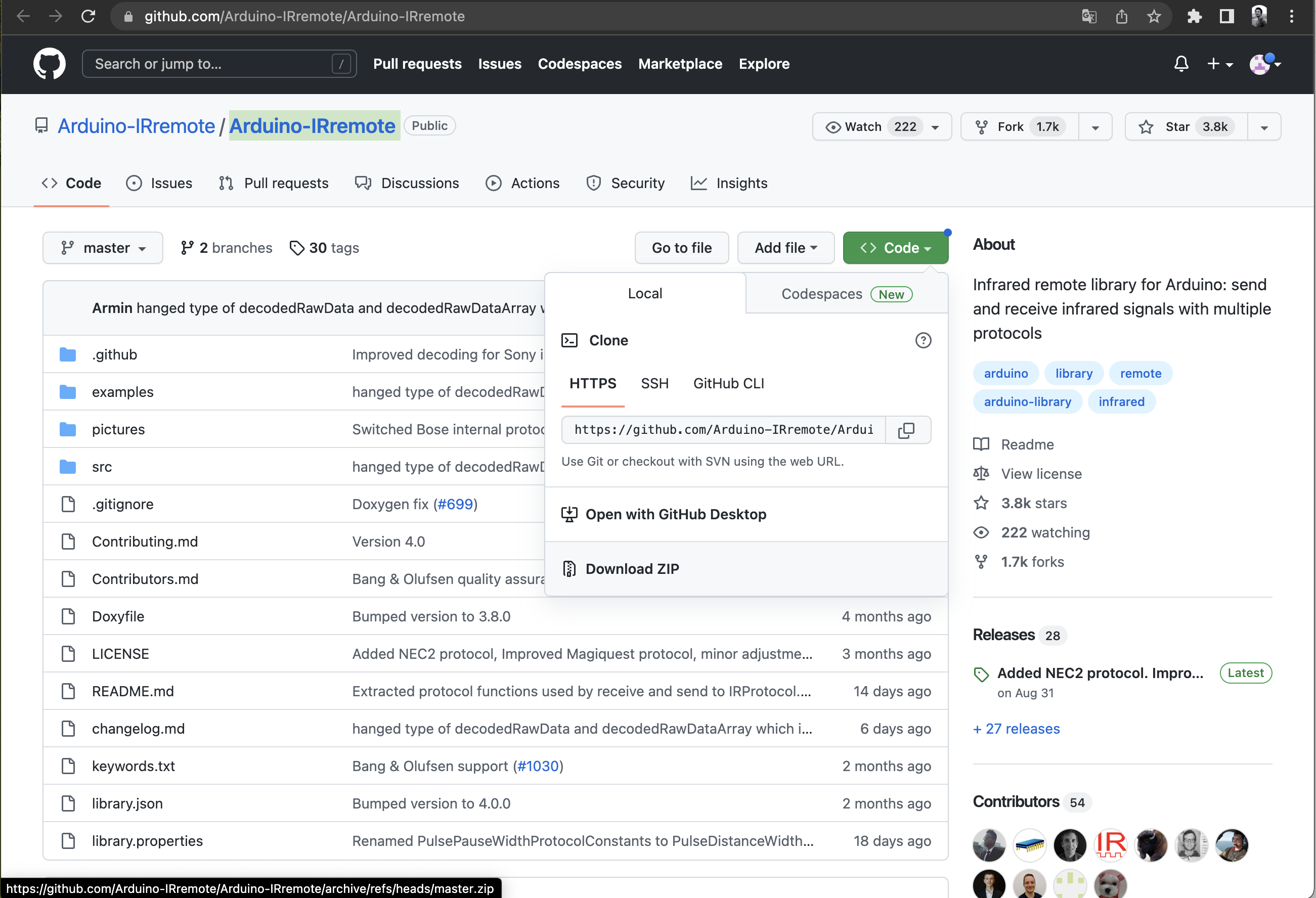Toggle the browser side panel icon
The image size is (1316, 898).
1226,16
